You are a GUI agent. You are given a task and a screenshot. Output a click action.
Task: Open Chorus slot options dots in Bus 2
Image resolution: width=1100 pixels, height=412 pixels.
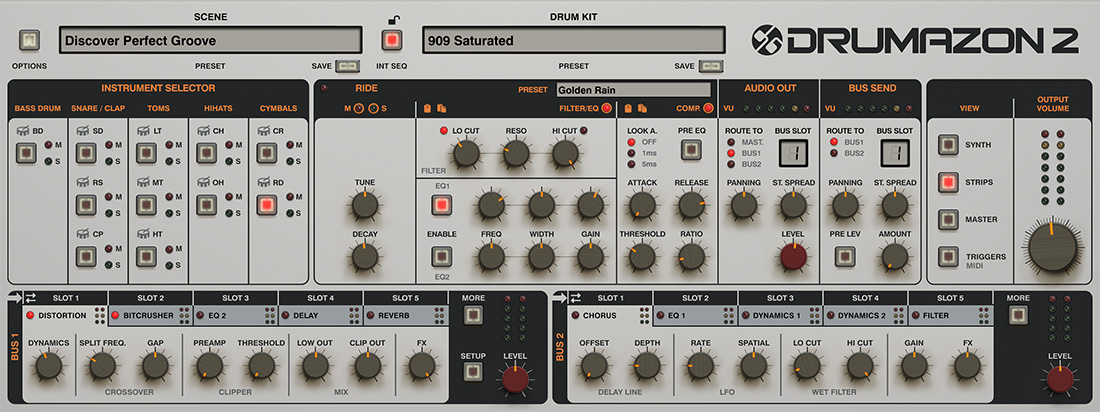pyautogui.click(x=643, y=315)
